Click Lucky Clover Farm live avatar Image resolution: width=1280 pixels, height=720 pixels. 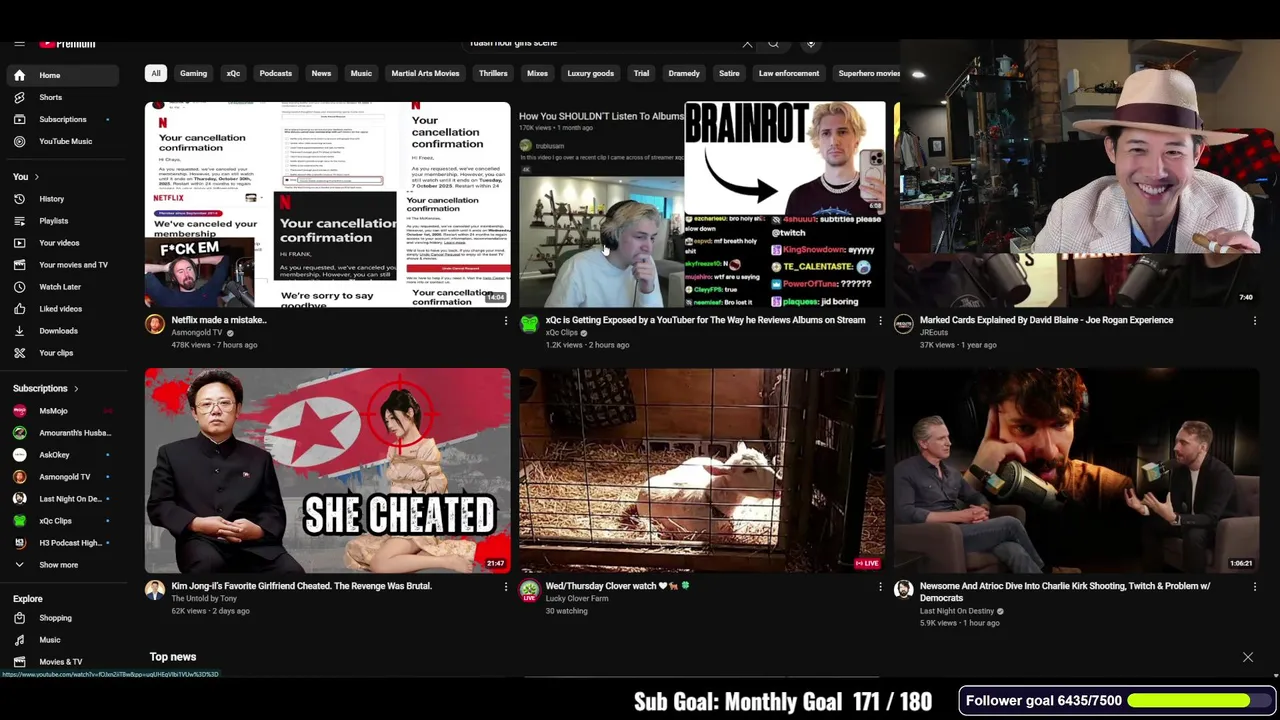pos(529,590)
